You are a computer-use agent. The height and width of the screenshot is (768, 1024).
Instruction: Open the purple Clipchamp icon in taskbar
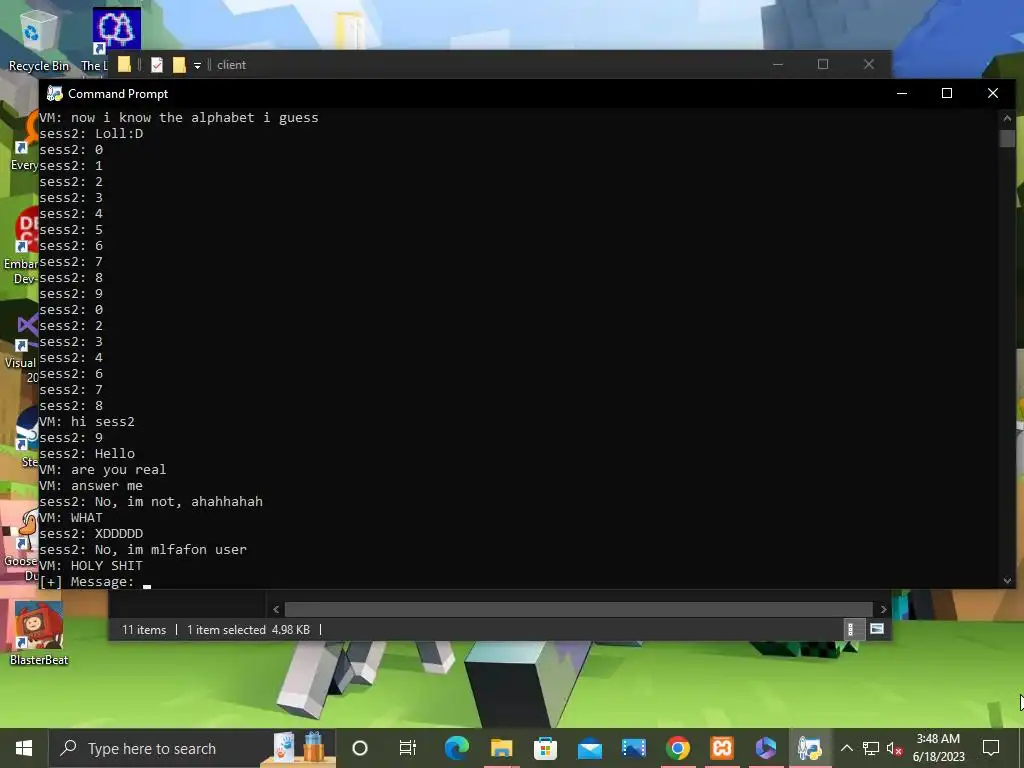(766, 748)
